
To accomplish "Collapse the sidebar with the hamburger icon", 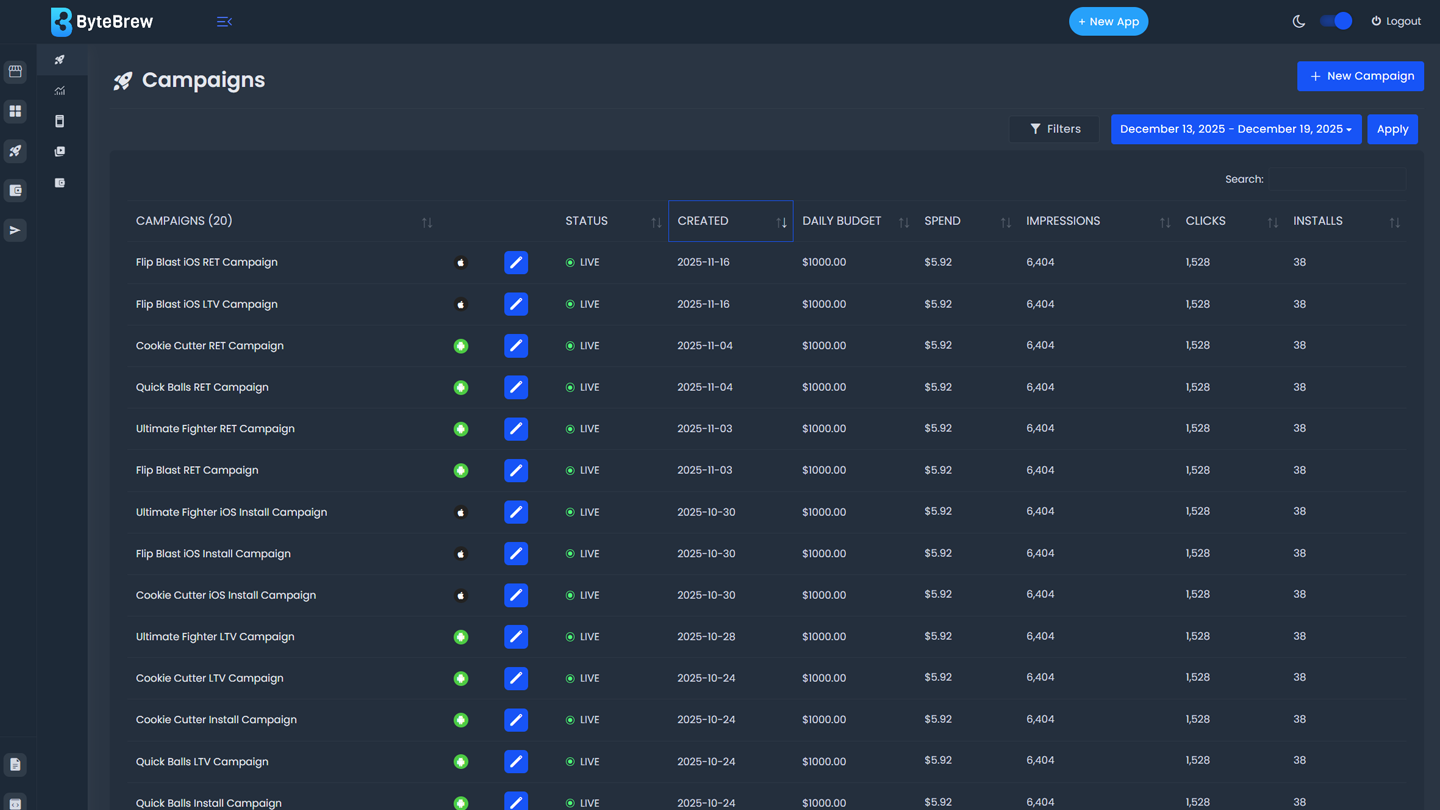I will 224,21.
